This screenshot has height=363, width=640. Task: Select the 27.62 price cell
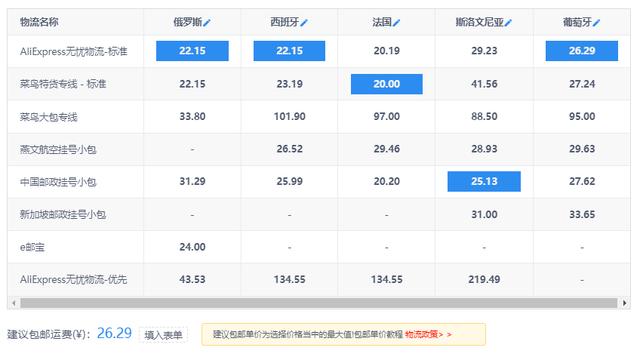pyautogui.click(x=582, y=181)
